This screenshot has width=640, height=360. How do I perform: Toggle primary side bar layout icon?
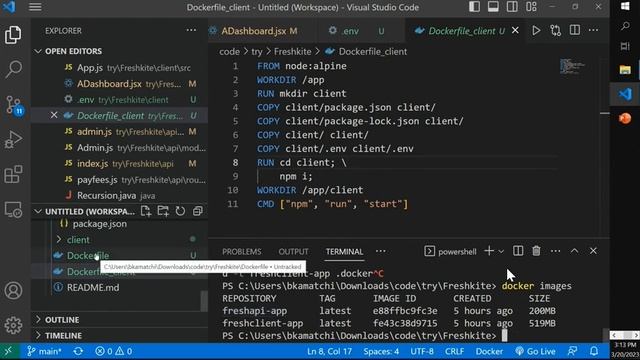click(x=474, y=7)
